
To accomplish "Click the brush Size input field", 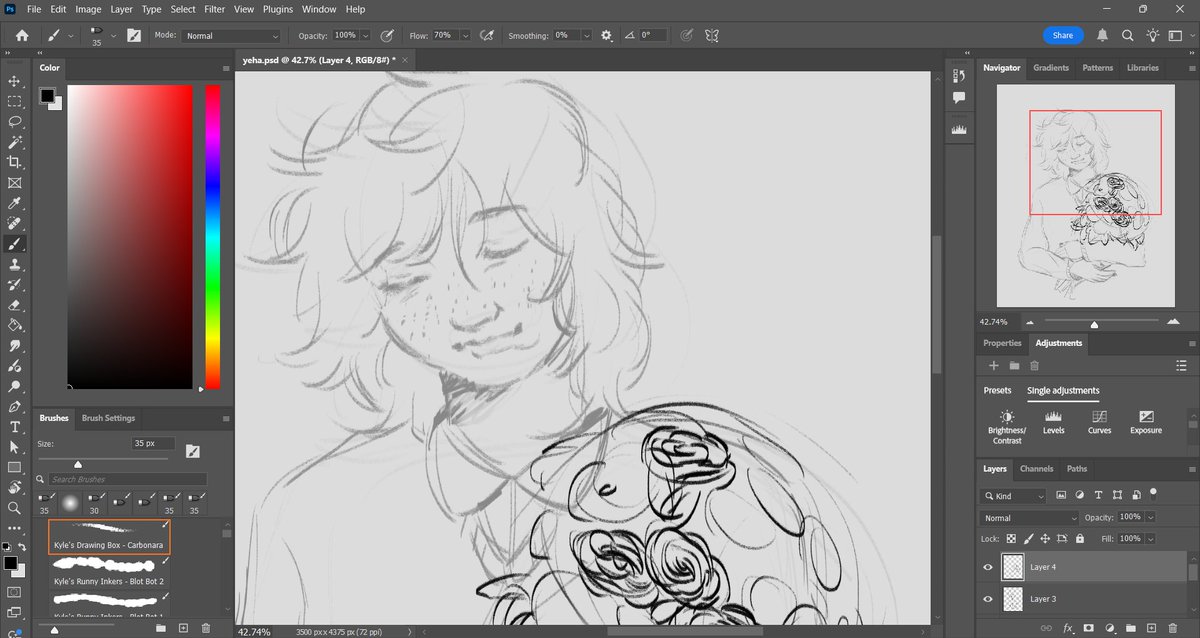I will 153,443.
